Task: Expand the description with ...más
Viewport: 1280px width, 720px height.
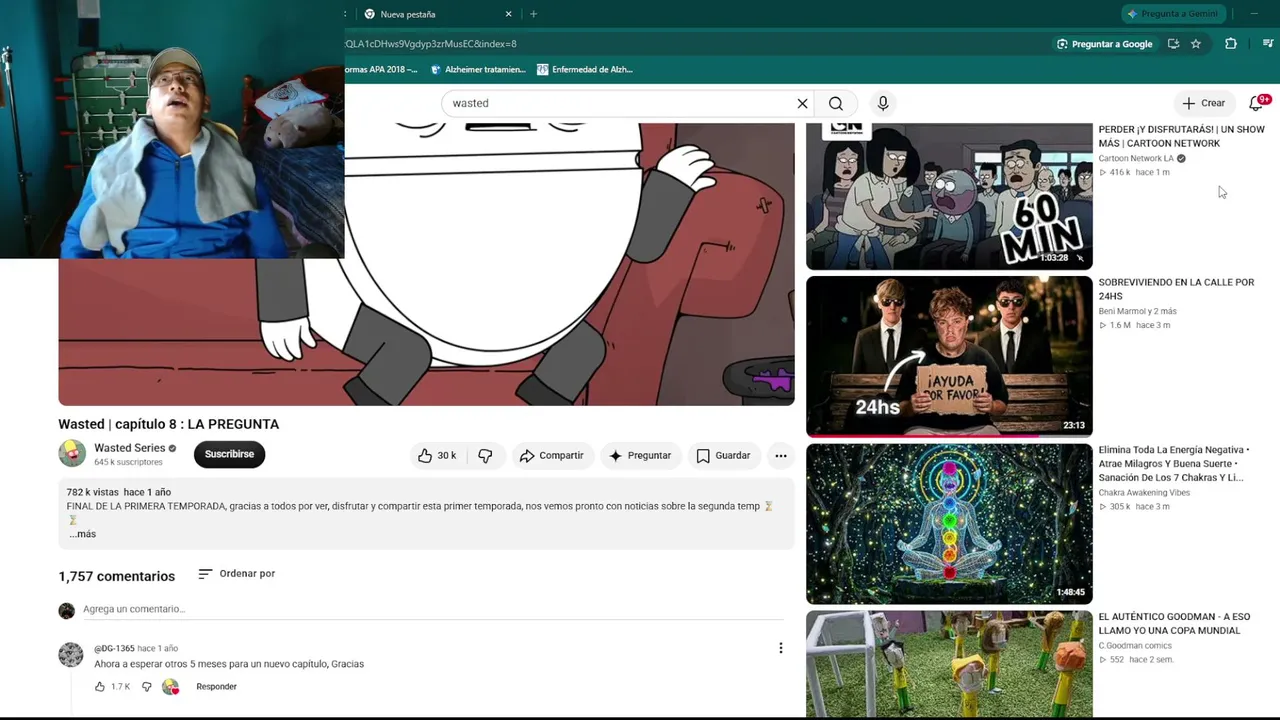Action: tap(82, 534)
